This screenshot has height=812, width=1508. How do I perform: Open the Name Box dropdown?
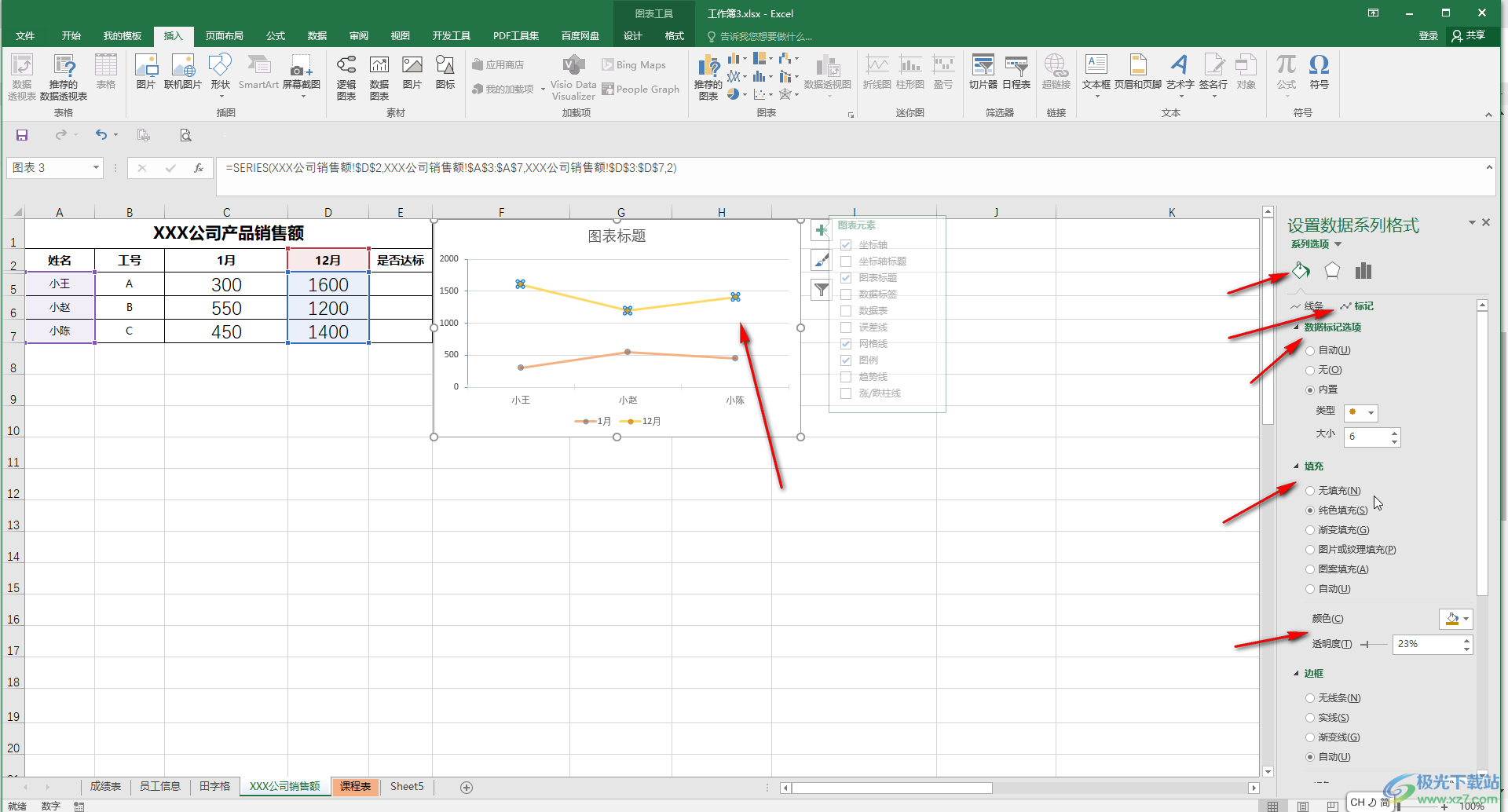(96, 167)
